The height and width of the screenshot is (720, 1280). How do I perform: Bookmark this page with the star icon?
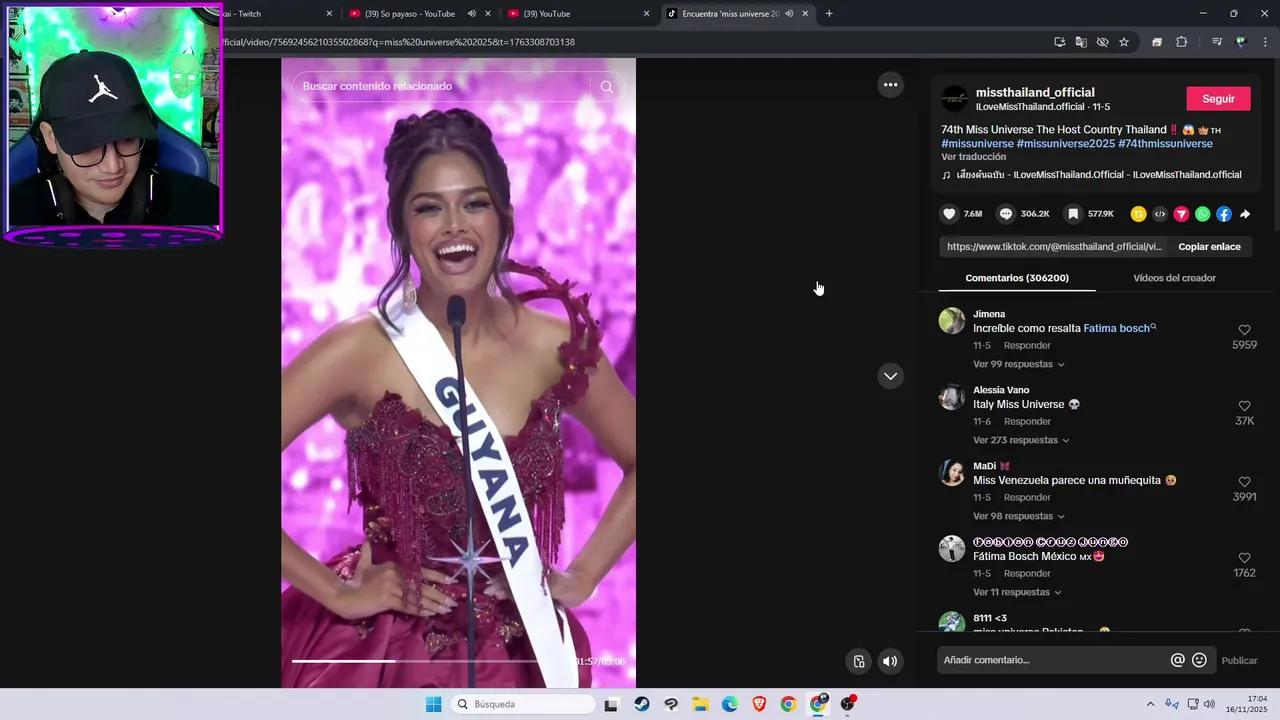click(x=1124, y=42)
